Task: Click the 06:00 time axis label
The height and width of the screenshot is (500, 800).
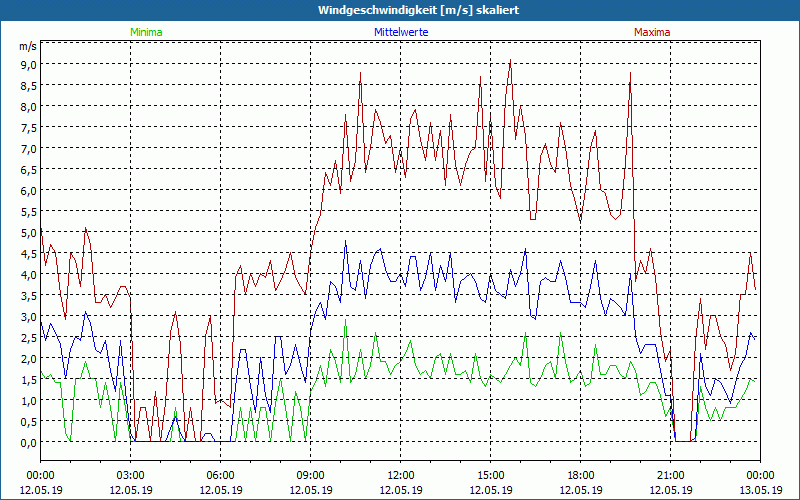Action: (x=220, y=476)
